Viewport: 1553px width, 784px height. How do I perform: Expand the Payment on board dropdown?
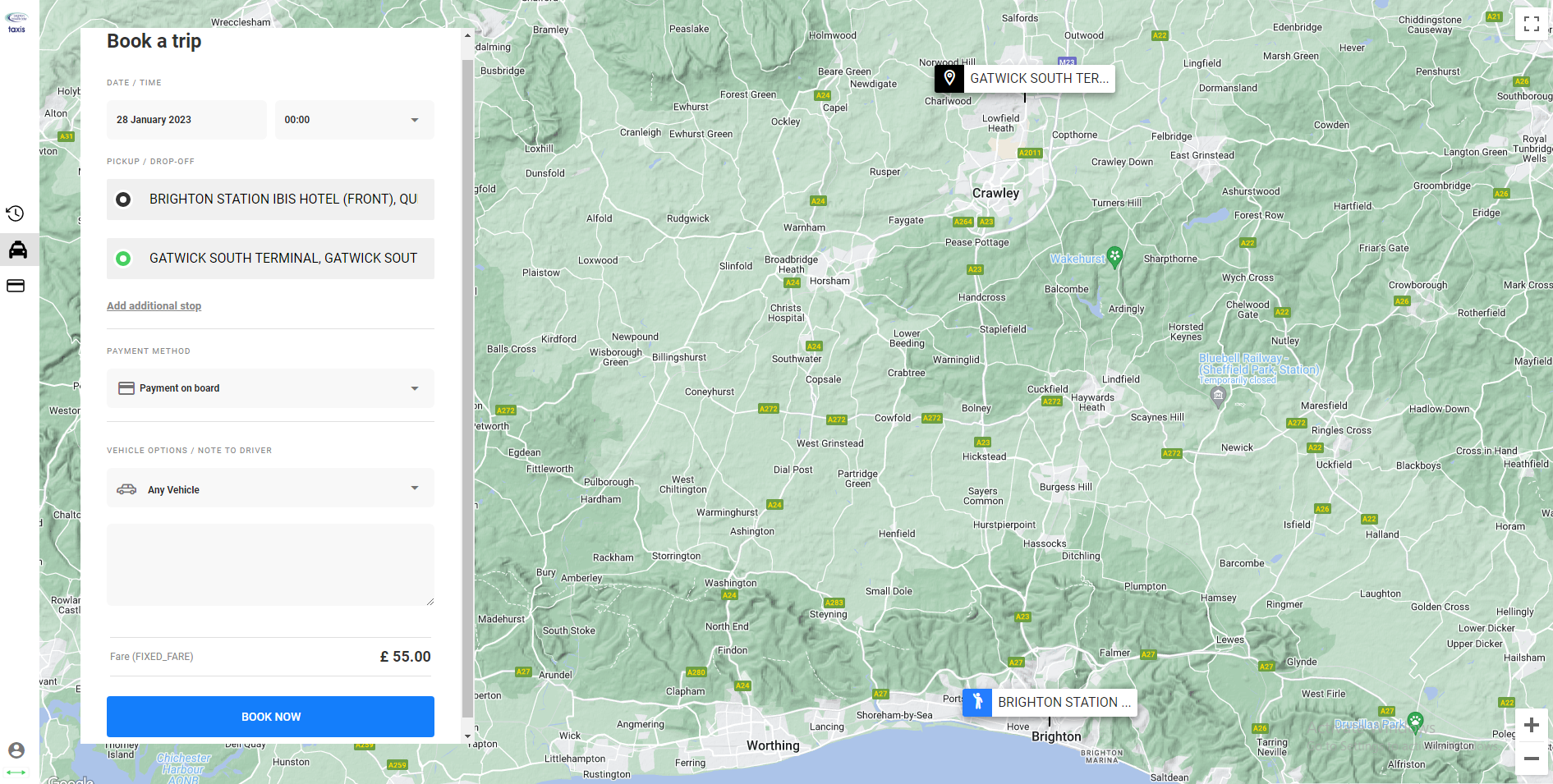point(270,388)
